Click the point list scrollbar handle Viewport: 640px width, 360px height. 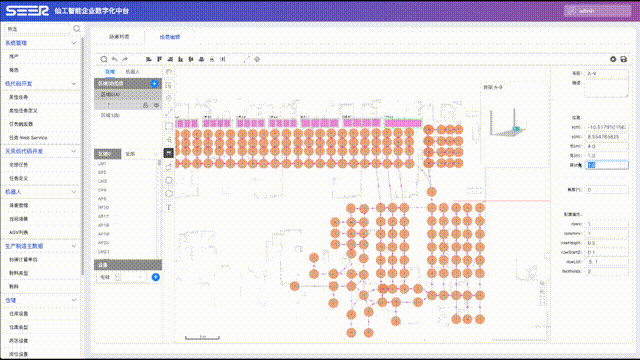tap(160, 163)
